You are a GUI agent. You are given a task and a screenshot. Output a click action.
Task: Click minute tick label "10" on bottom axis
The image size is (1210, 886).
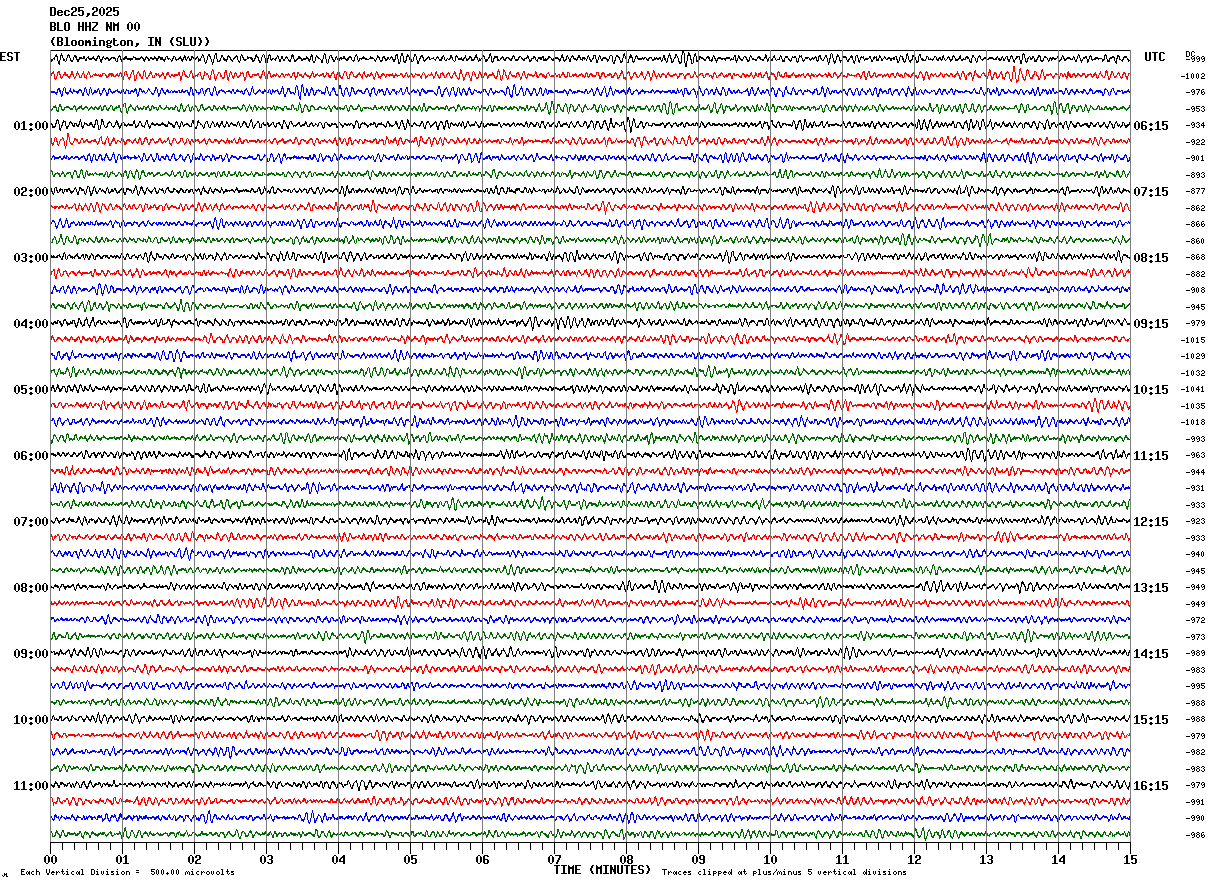pos(770,859)
